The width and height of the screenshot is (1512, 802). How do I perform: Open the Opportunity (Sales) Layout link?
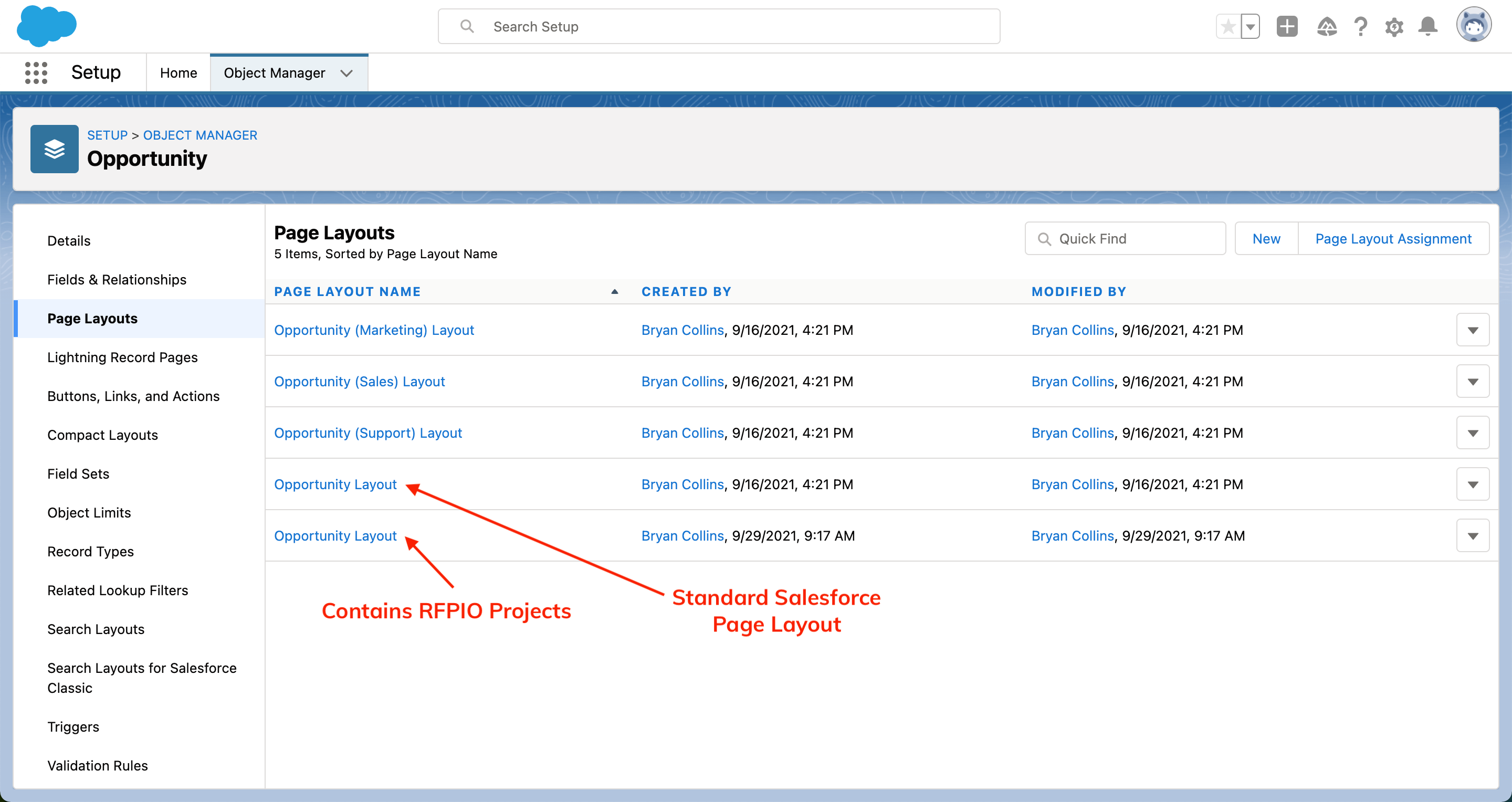pyautogui.click(x=359, y=382)
